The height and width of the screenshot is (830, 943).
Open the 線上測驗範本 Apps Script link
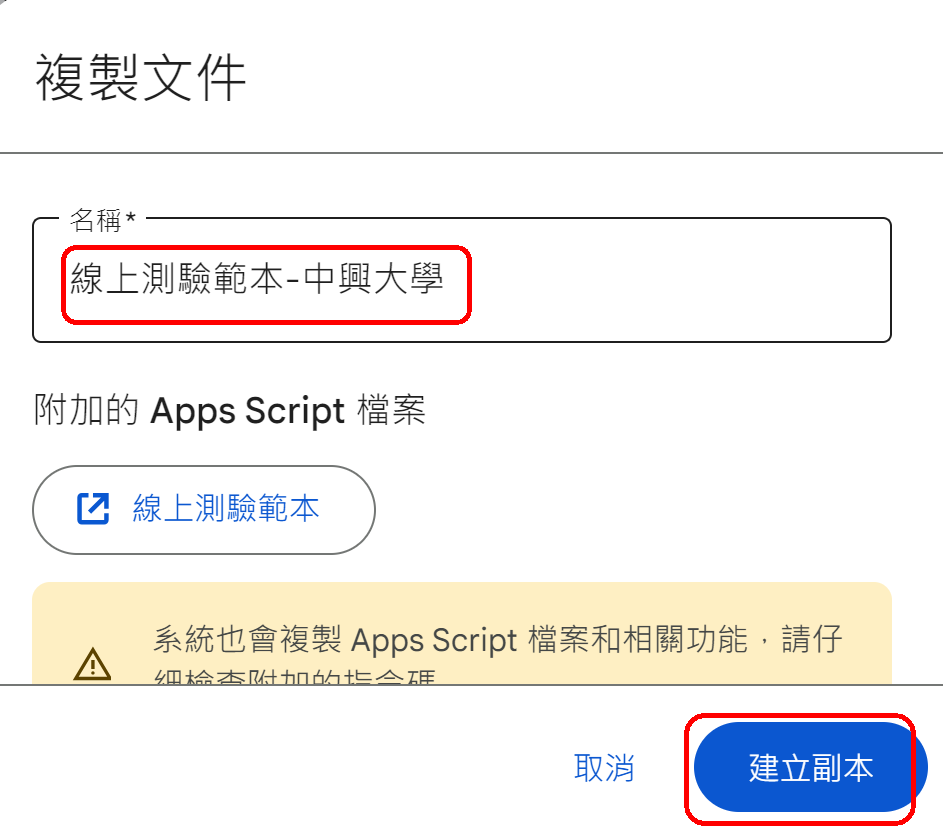tap(226, 509)
